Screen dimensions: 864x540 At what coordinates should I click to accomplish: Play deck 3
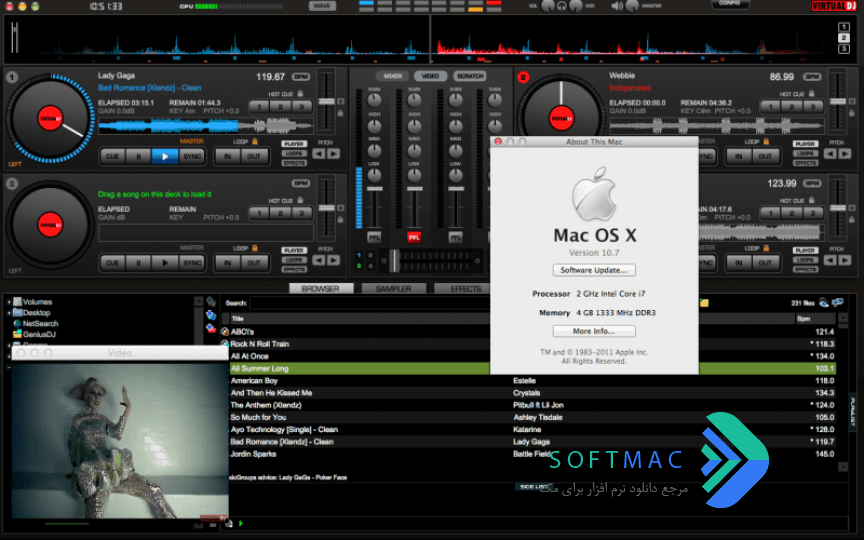pos(165,263)
